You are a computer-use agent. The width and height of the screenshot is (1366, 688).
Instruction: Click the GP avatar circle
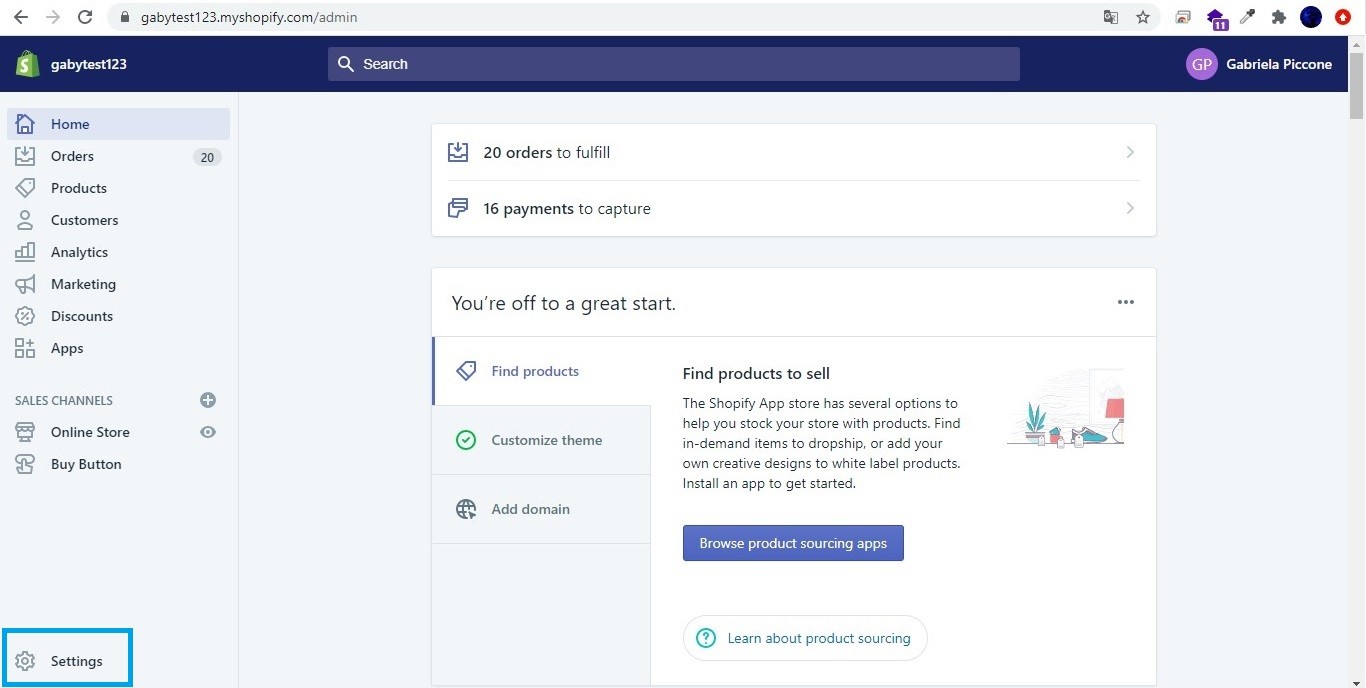coord(1202,64)
